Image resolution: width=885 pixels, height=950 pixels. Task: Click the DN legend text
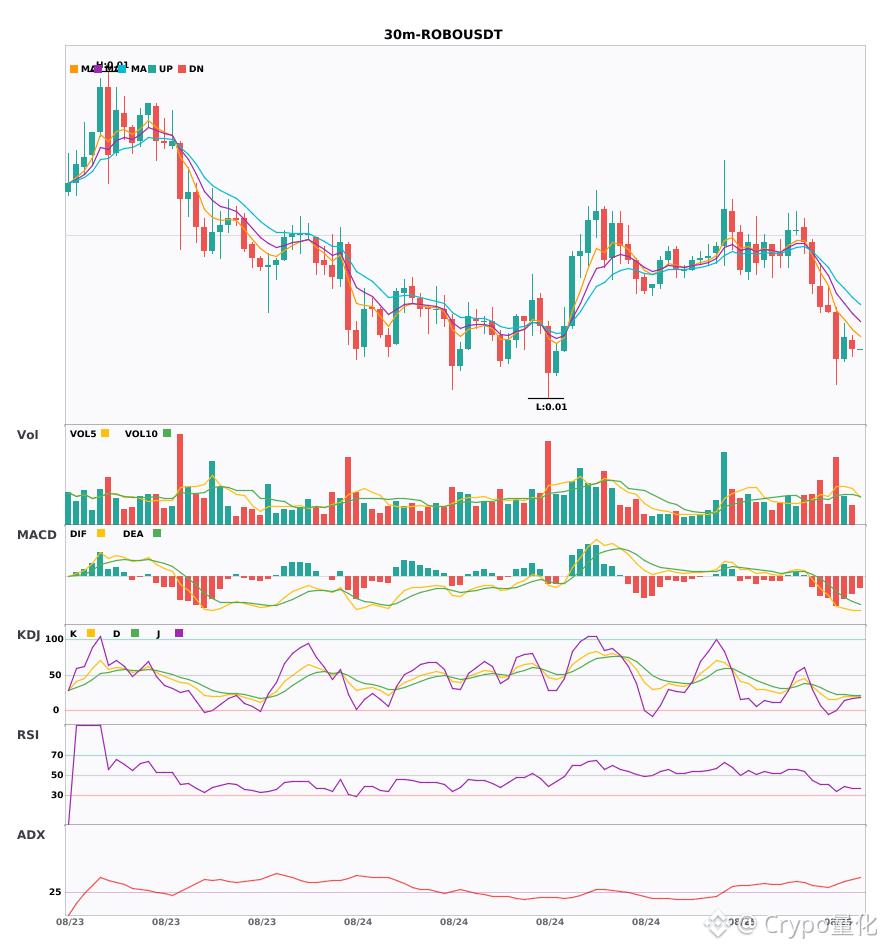pyautogui.click(x=196, y=69)
